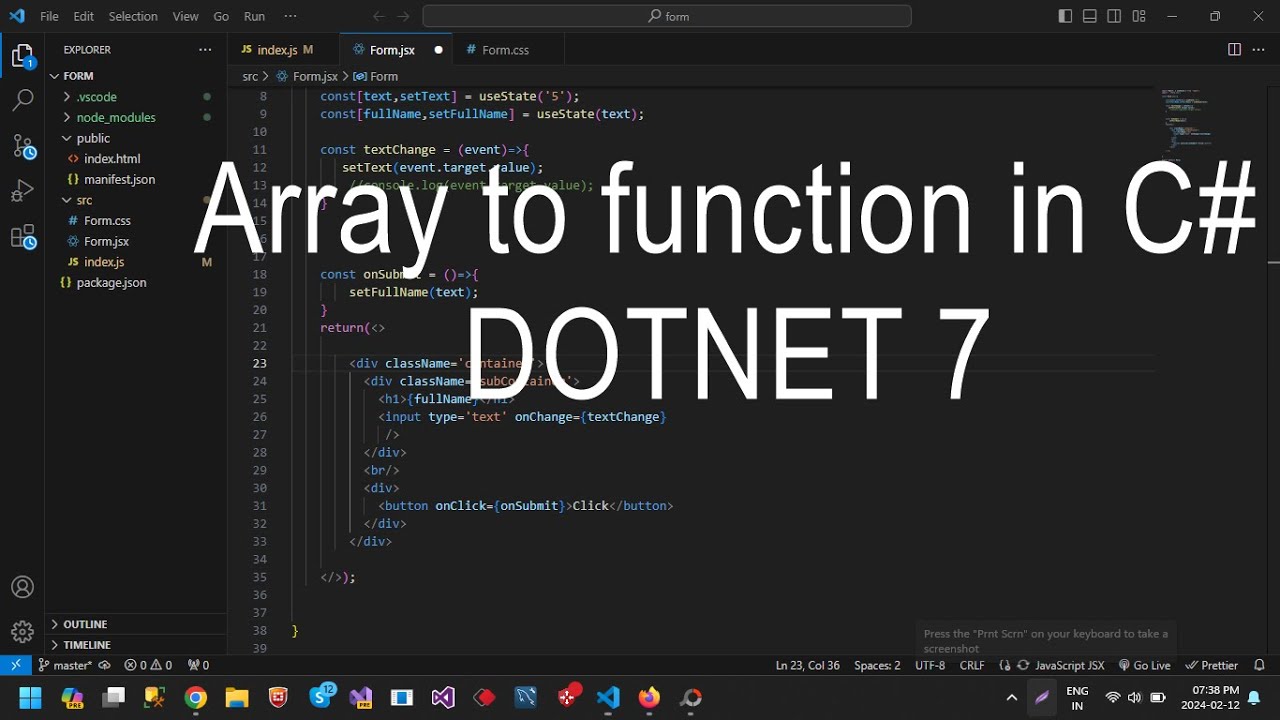The height and width of the screenshot is (720, 1280).
Task: Open the Selection menu
Action: 133,16
